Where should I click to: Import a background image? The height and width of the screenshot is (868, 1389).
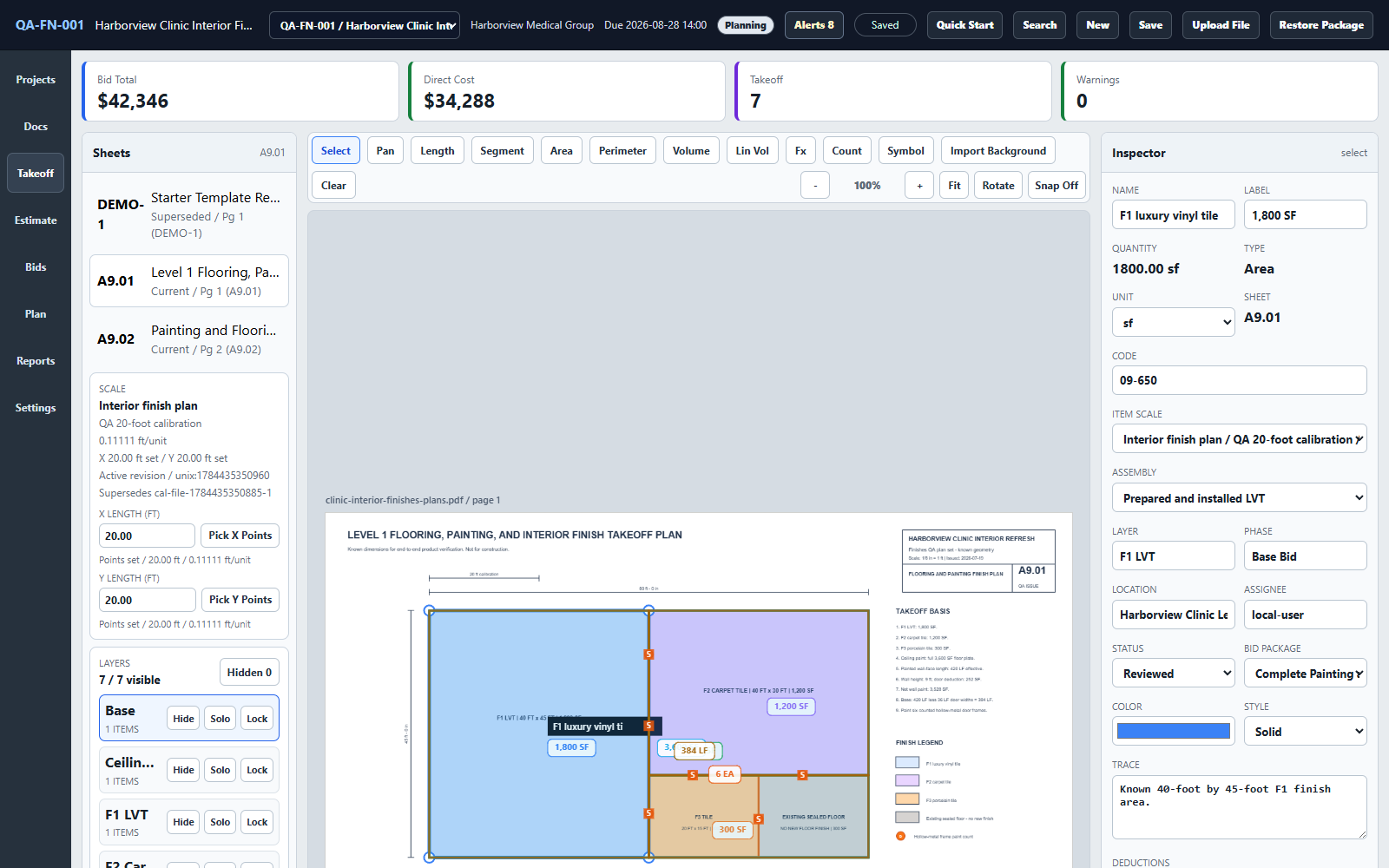tap(998, 151)
